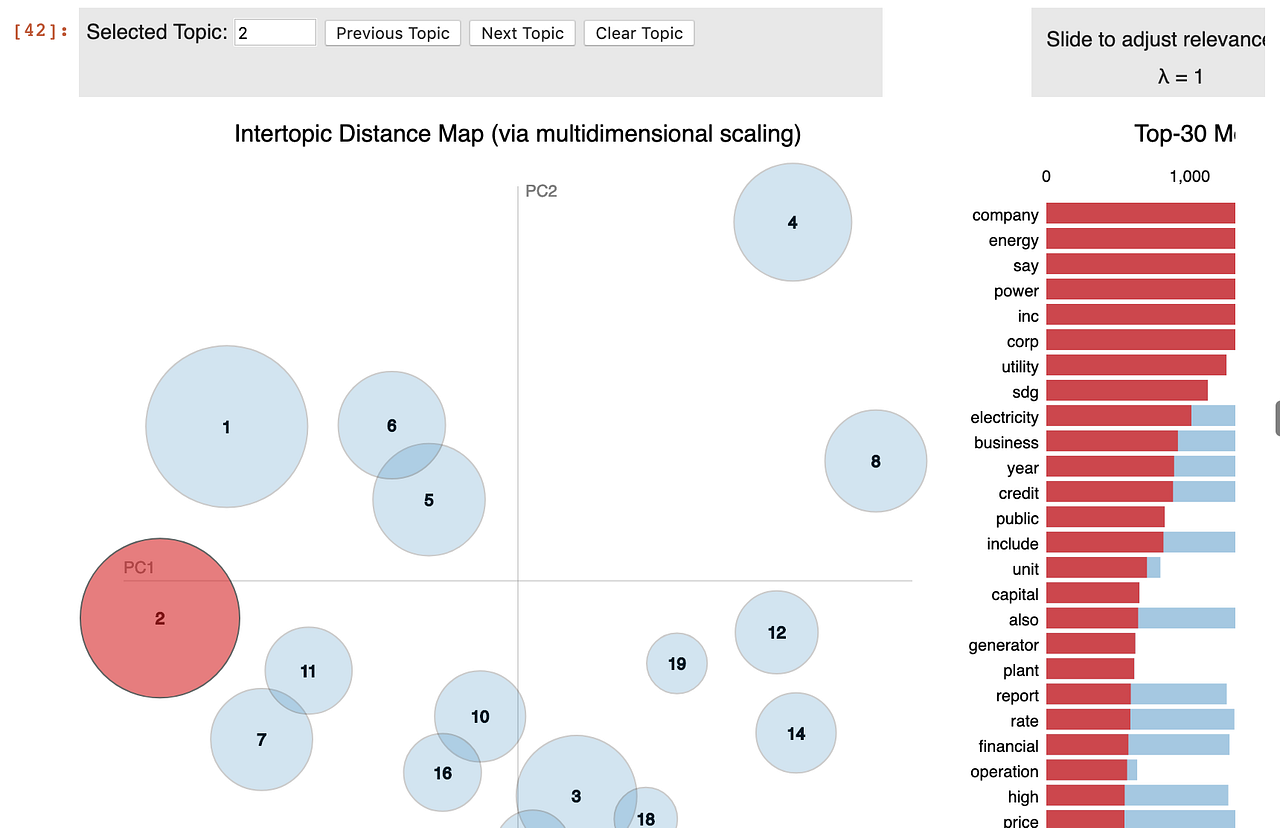This screenshot has width=1280, height=828.
Task: Select topic bubble 8 on the right side
Action: pyautogui.click(x=875, y=461)
